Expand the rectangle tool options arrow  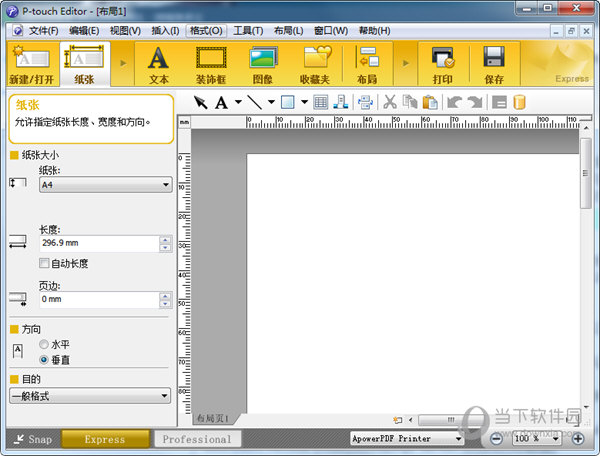[x=304, y=102]
